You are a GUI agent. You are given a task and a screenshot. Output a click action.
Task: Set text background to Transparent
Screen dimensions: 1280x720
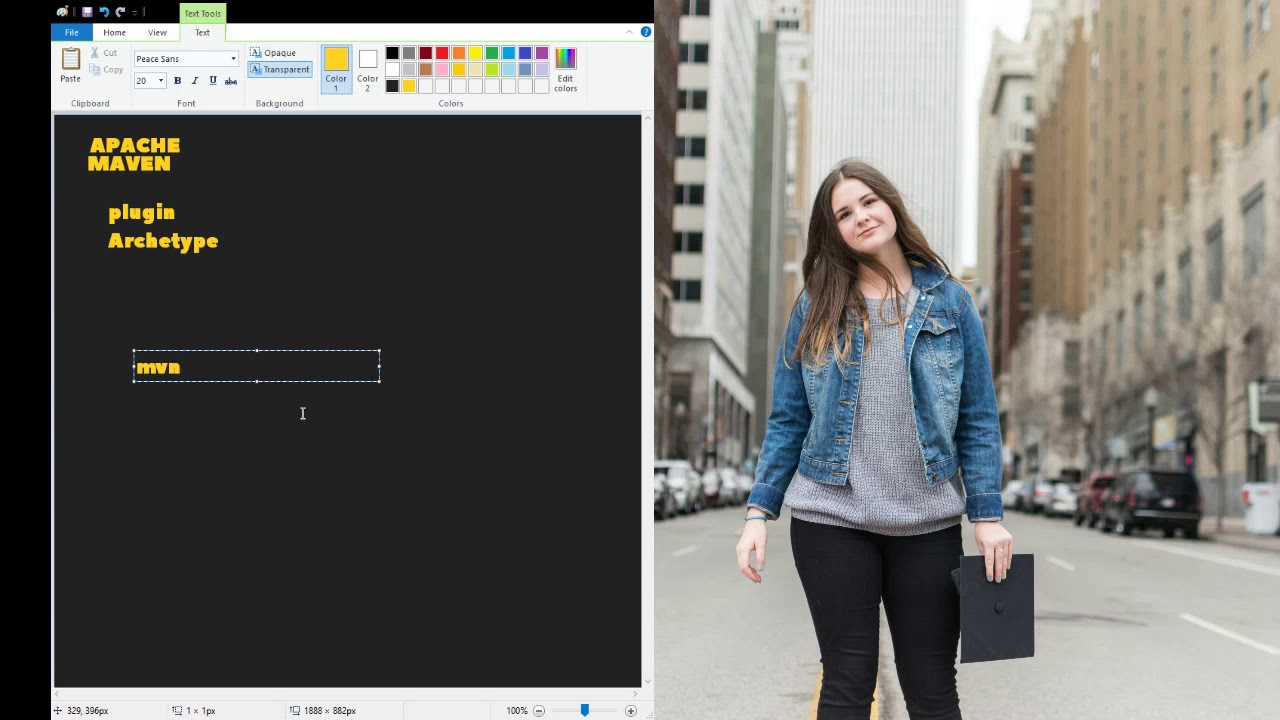pyautogui.click(x=280, y=70)
